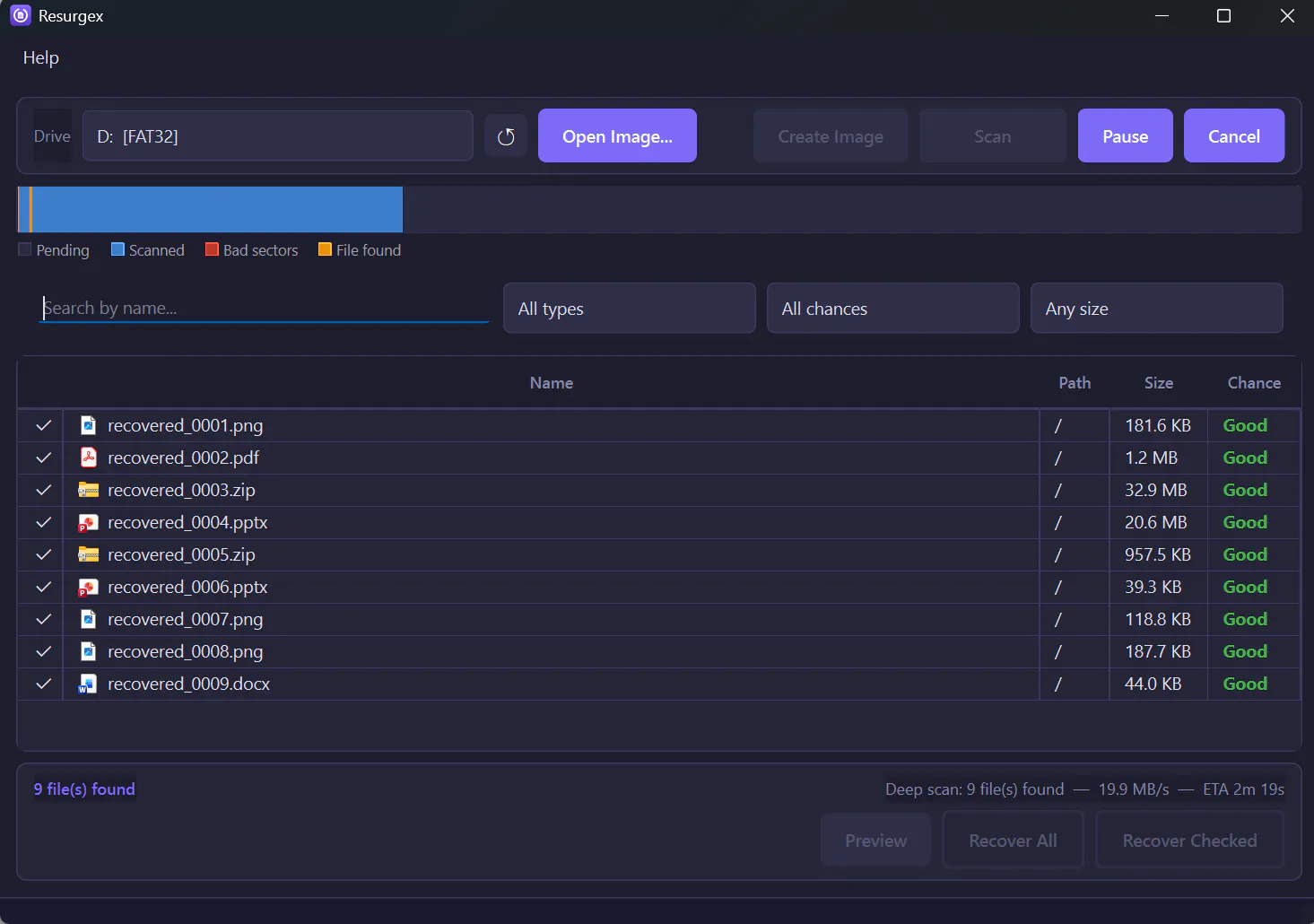Sort by the Chance column header
Image resolution: width=1314 pixels, height=924 pixels.
(1254, 383)
